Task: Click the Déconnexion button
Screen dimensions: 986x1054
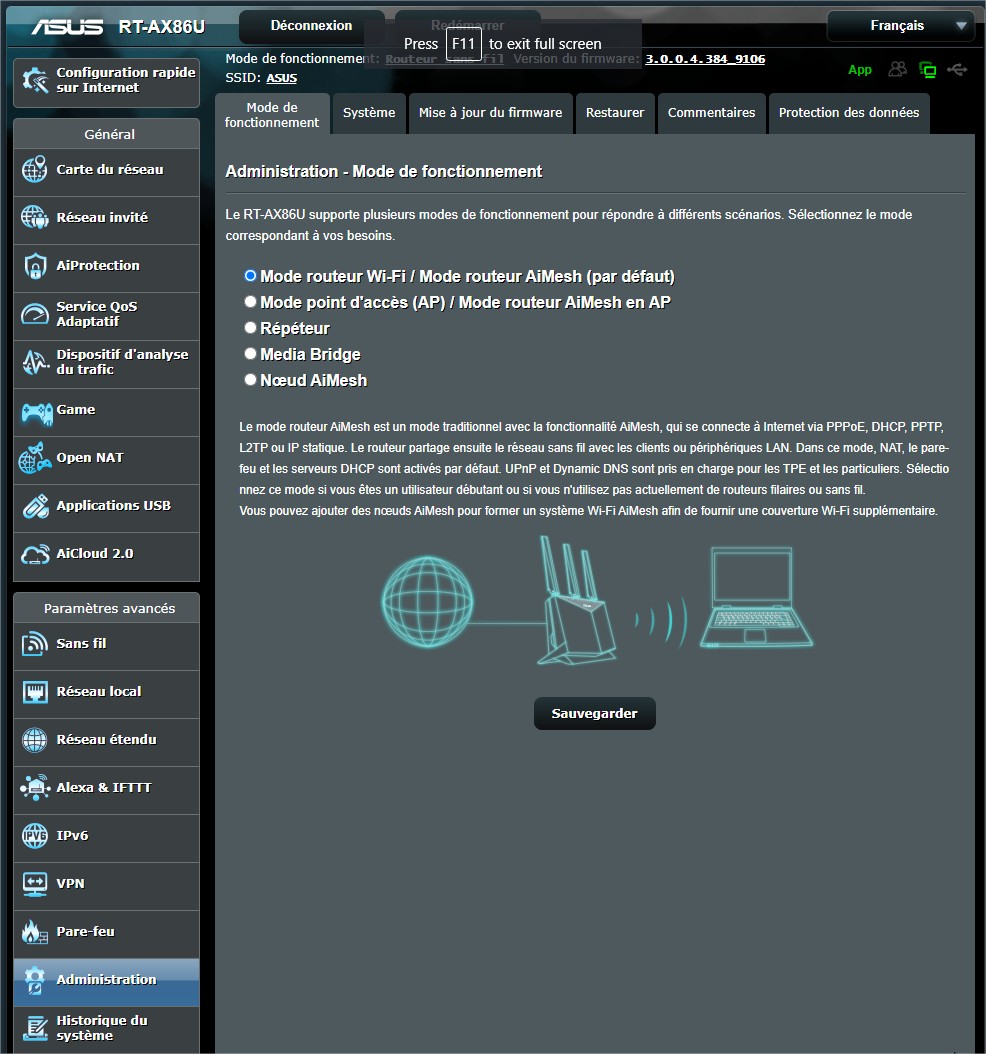Action: (311, 26)
